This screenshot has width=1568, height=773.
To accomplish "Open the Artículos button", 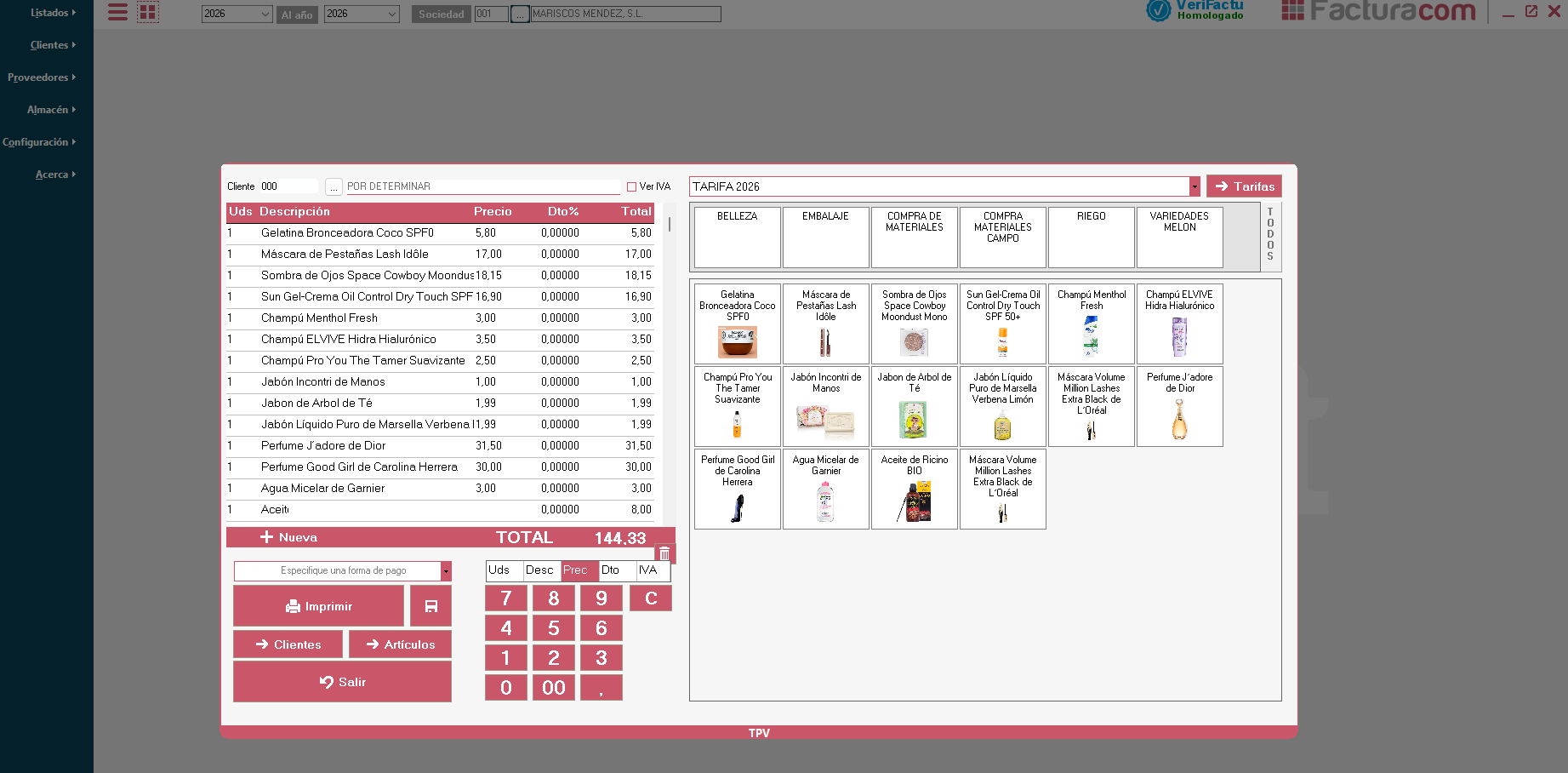I will pyautogui.click(x=401, y=644).
